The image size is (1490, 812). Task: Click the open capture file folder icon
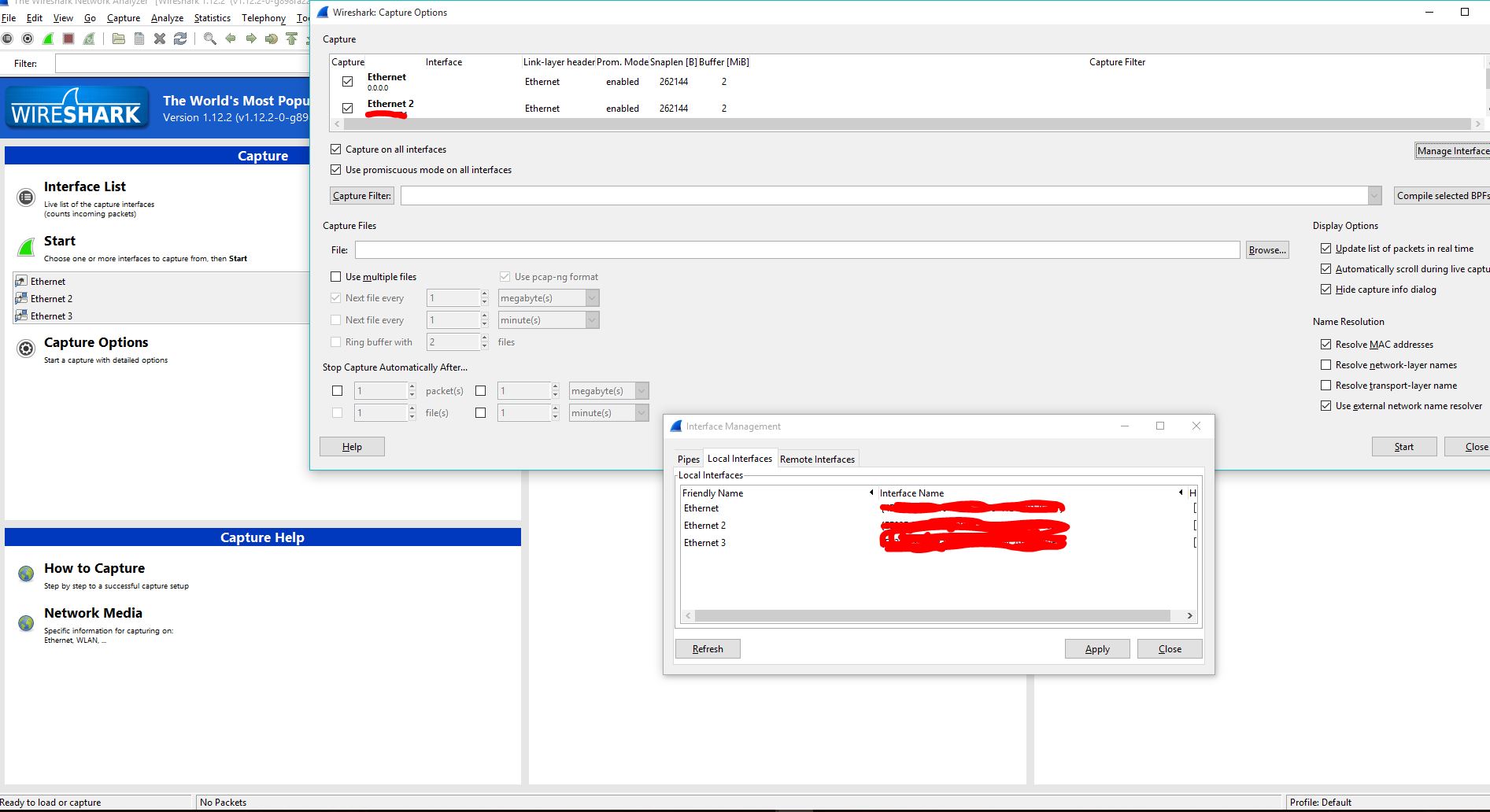coord(119,39)
